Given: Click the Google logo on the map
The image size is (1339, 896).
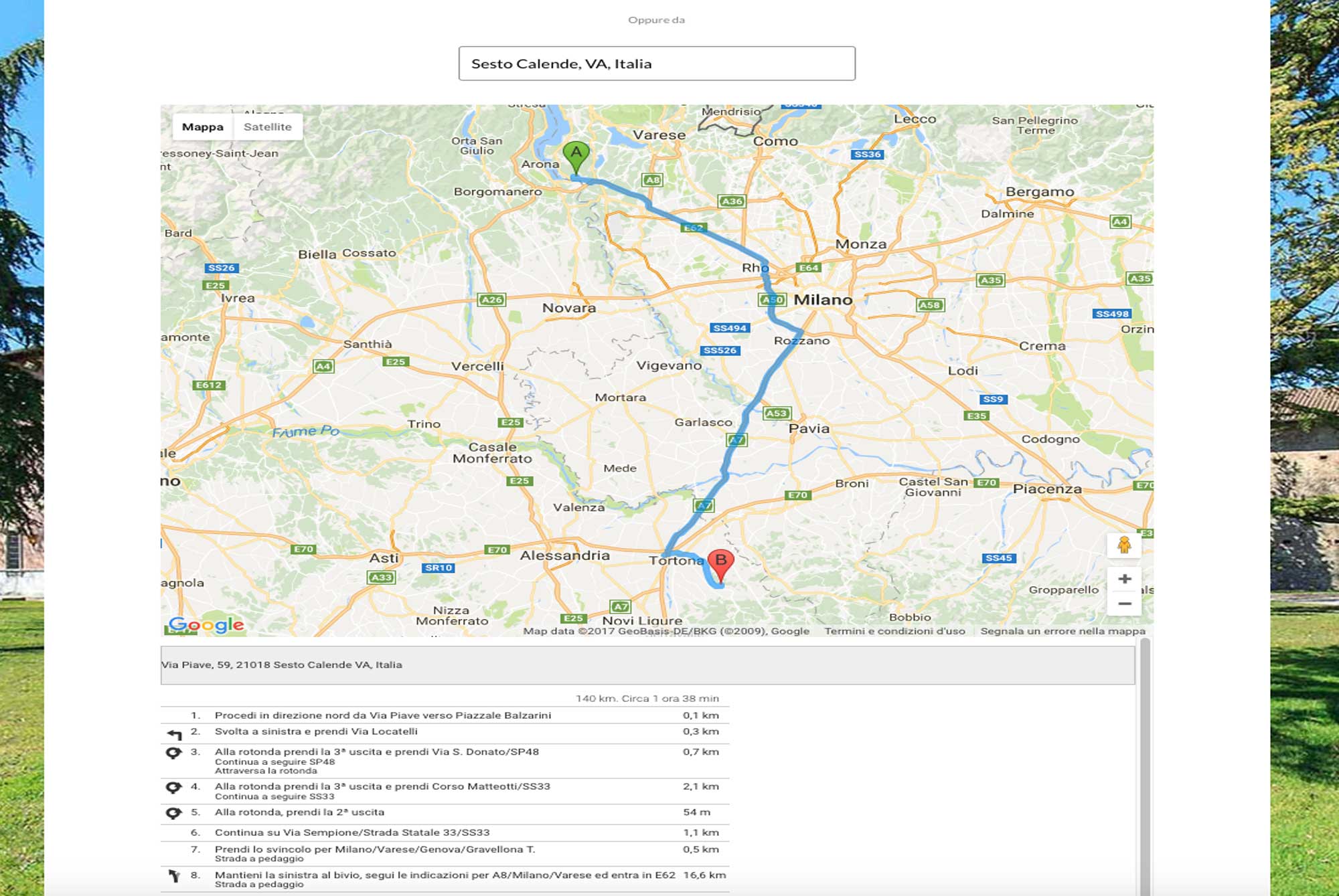Looking at the screenshot, I should (206, 624).
